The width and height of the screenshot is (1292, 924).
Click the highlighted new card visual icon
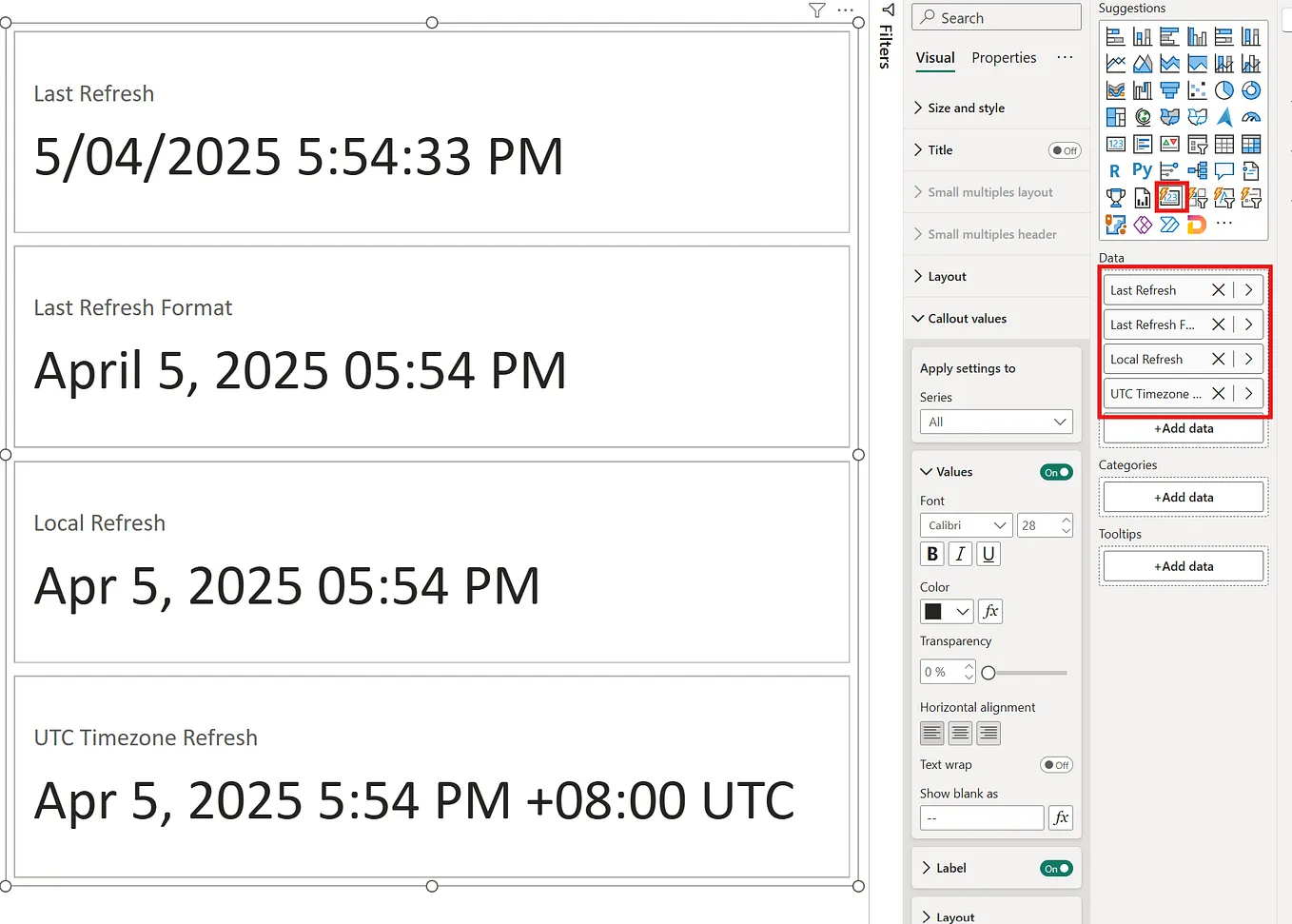tap(1170, 198)
